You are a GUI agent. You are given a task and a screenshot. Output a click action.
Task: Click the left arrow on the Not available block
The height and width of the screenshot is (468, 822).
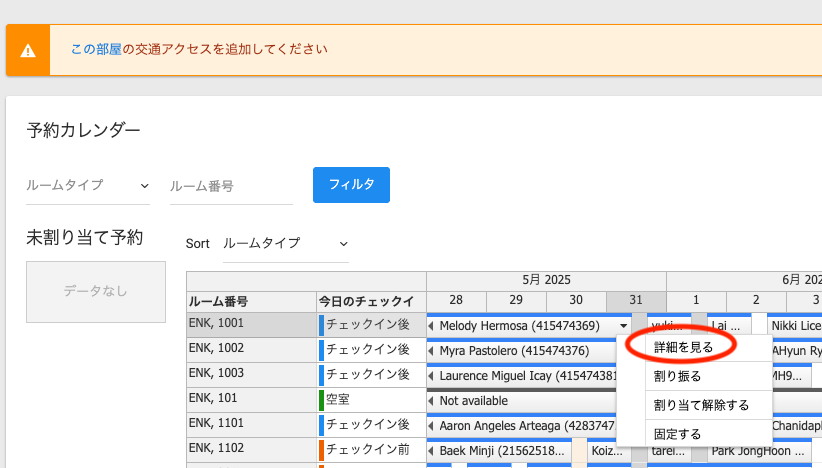[x=431, y=401]
